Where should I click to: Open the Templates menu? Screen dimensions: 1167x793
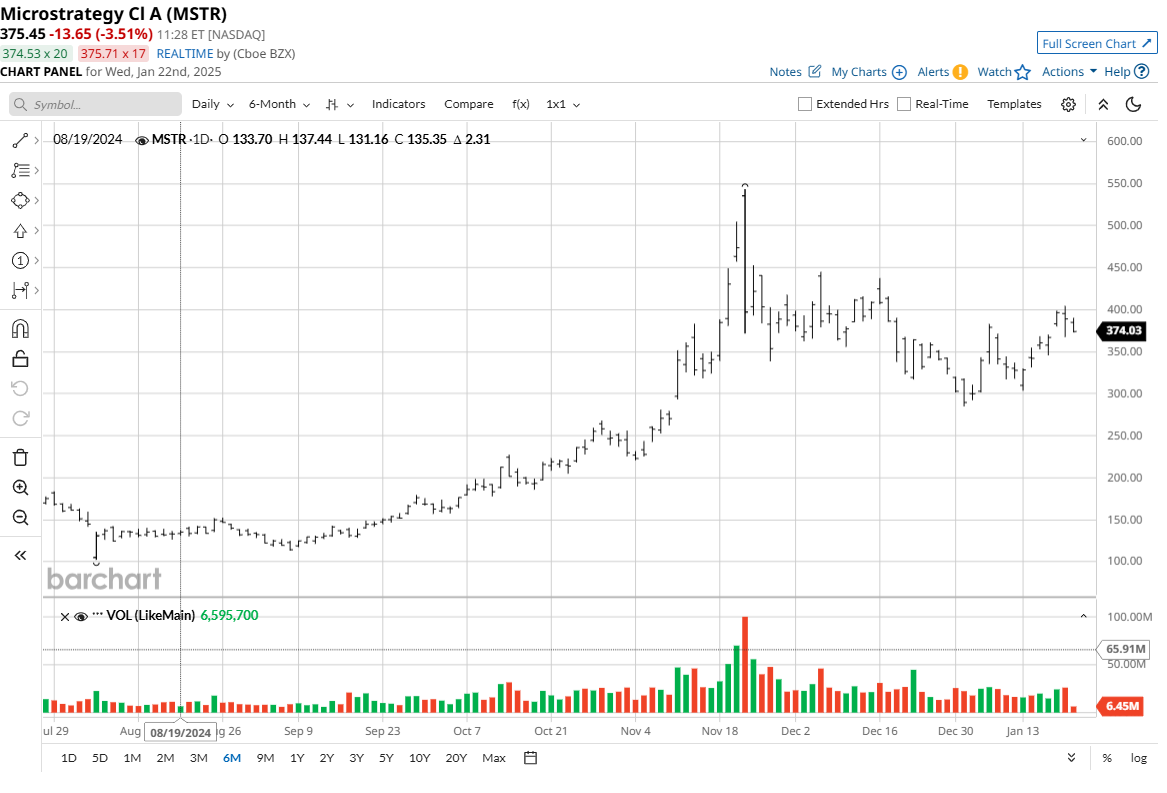tap(1014, 104)
